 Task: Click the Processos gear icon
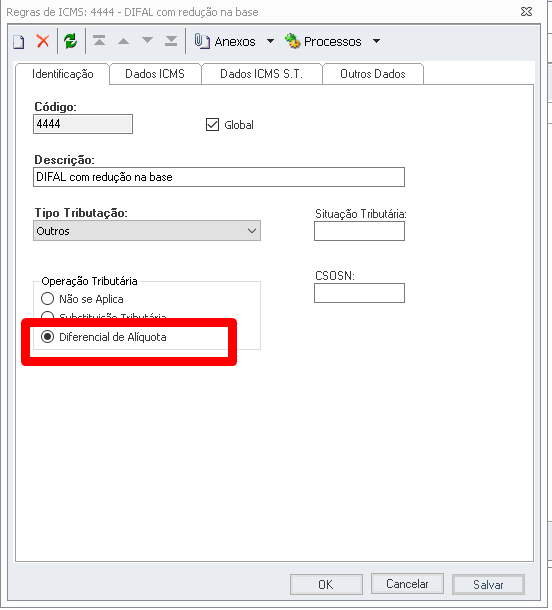293,41
